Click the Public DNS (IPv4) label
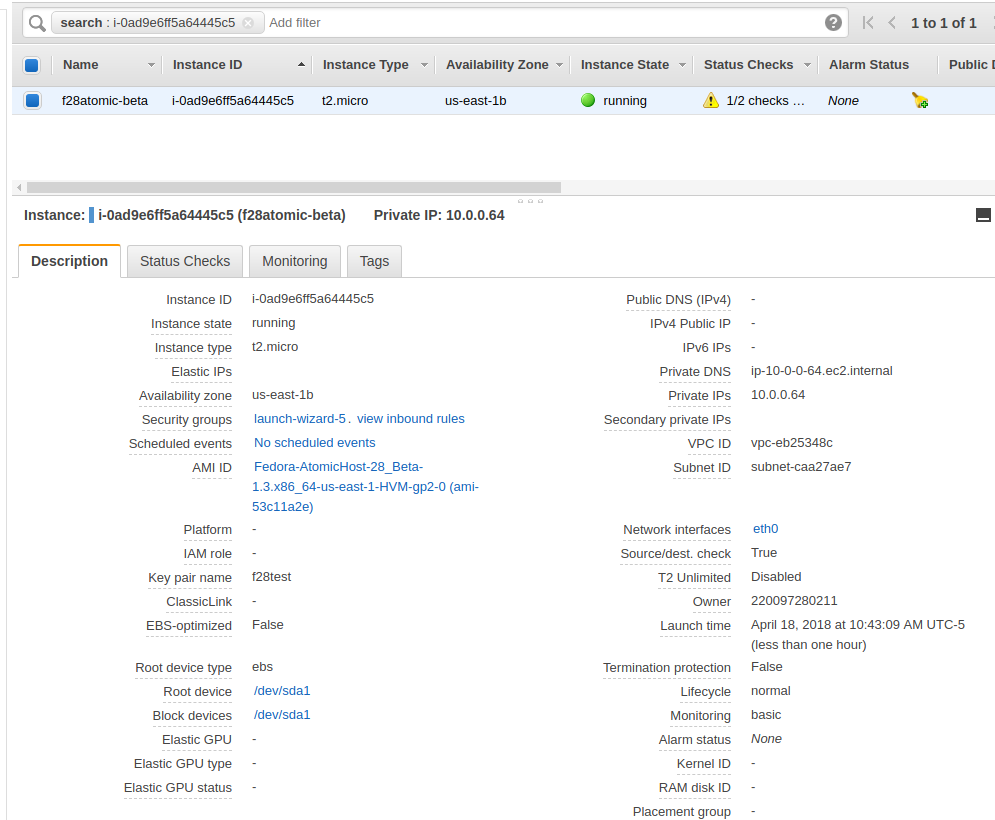Viewport: 995px width, 820px height. [678, 300]
